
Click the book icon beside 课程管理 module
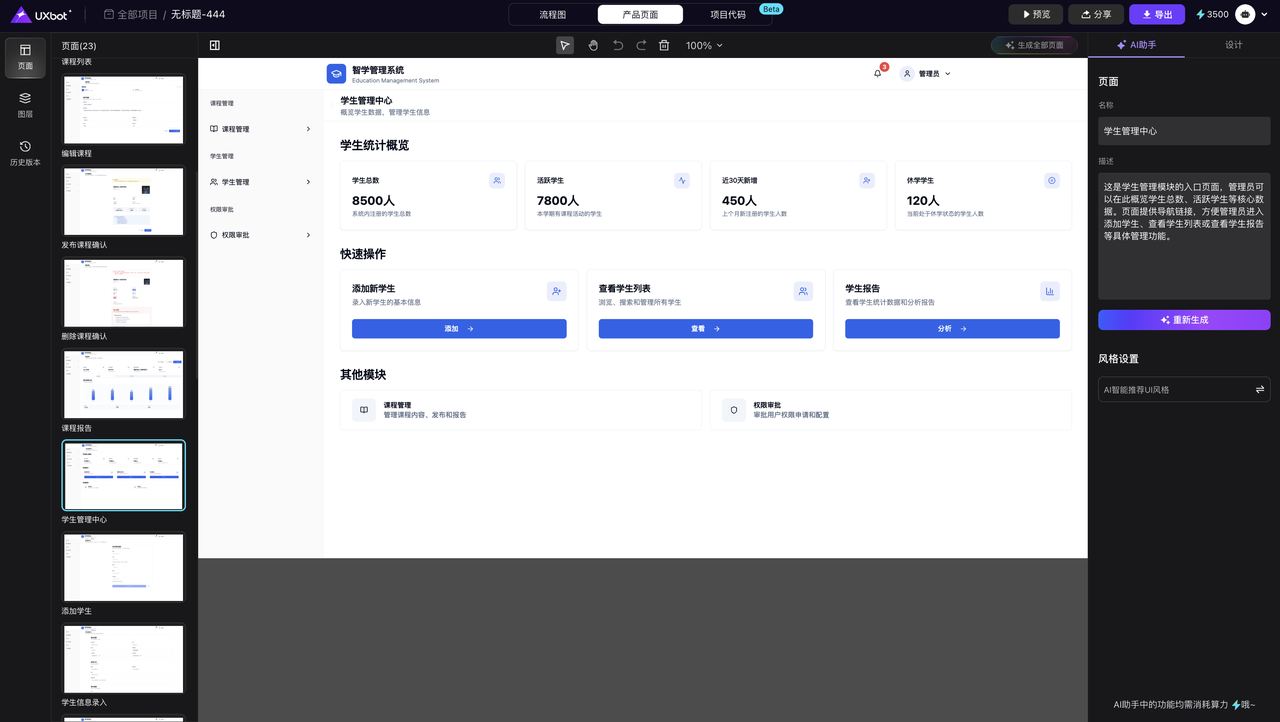tap(362, 410)
